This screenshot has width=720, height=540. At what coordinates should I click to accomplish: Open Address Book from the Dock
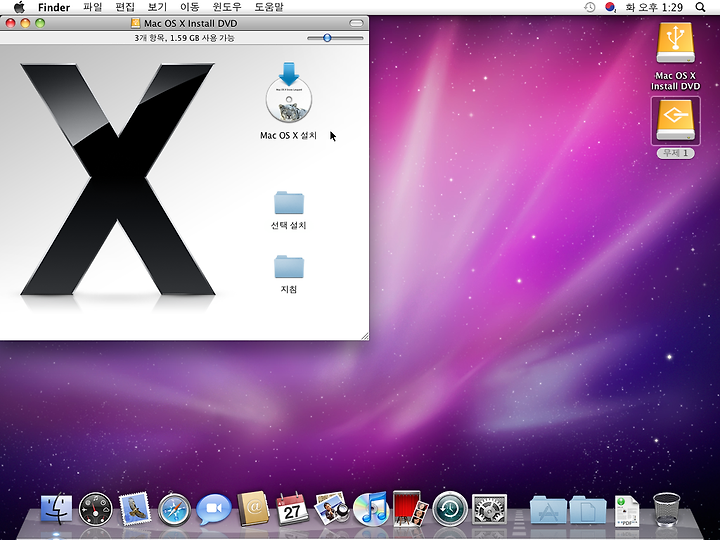[x=253, y=508]
